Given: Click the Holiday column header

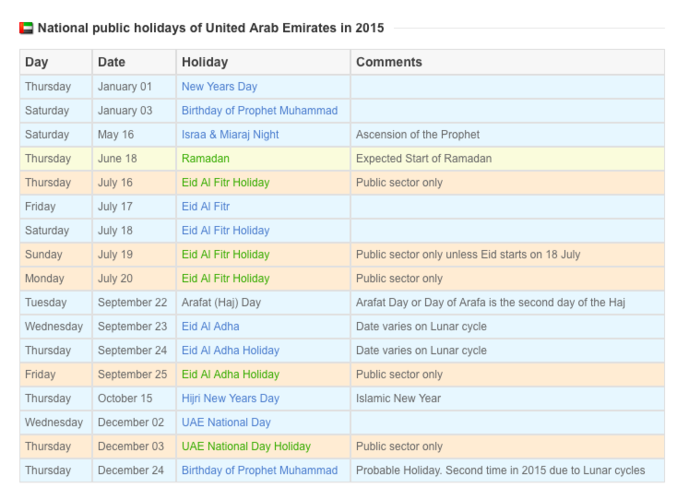Looking at the screenshot, I should tap(263, 62).
